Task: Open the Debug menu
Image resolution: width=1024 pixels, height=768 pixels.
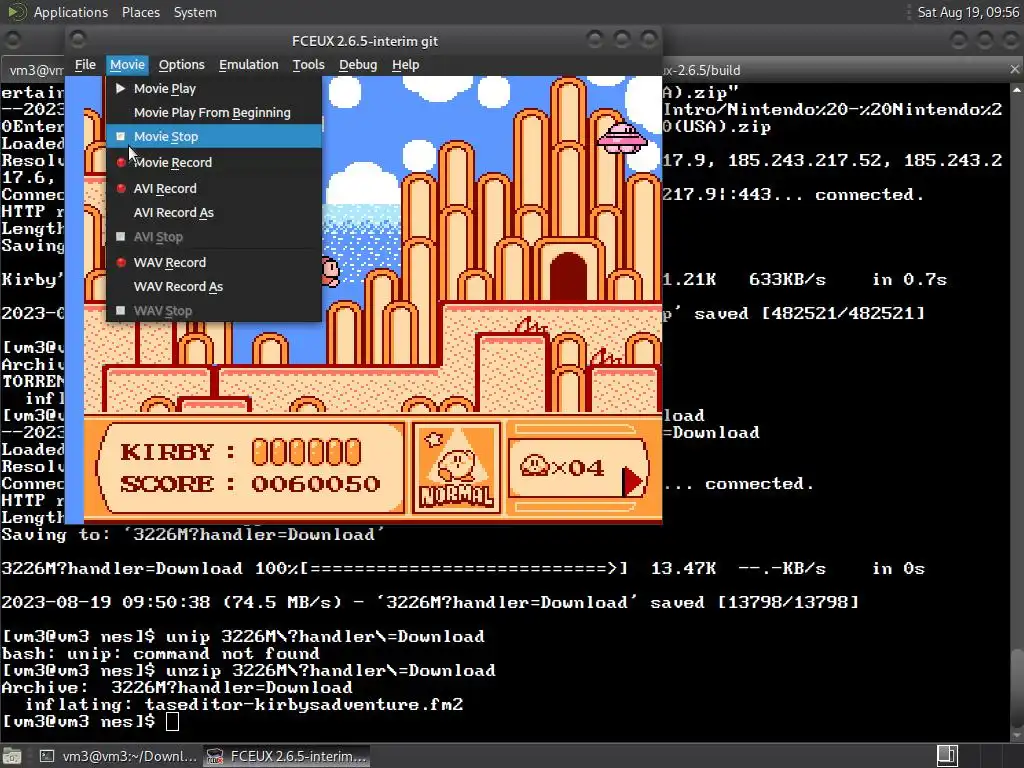Action: (x=358, y=65)
